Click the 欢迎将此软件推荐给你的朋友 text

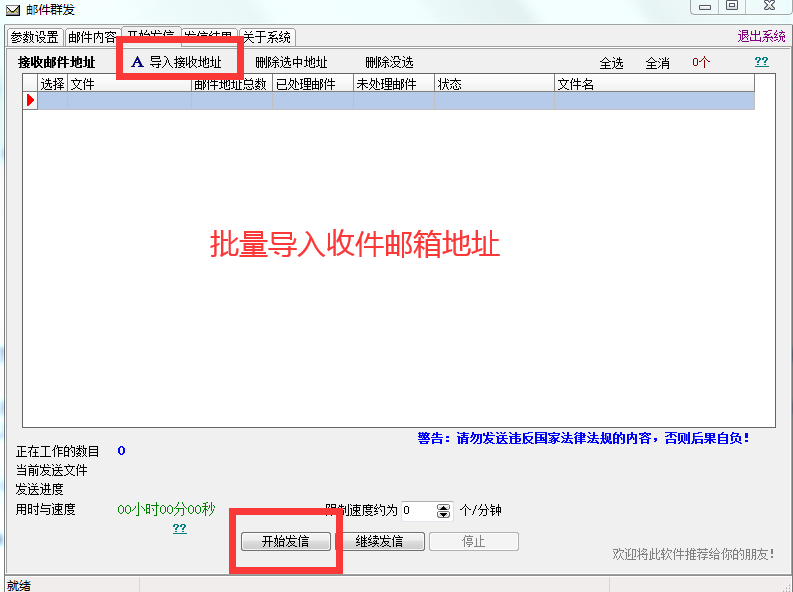(693, 554)
